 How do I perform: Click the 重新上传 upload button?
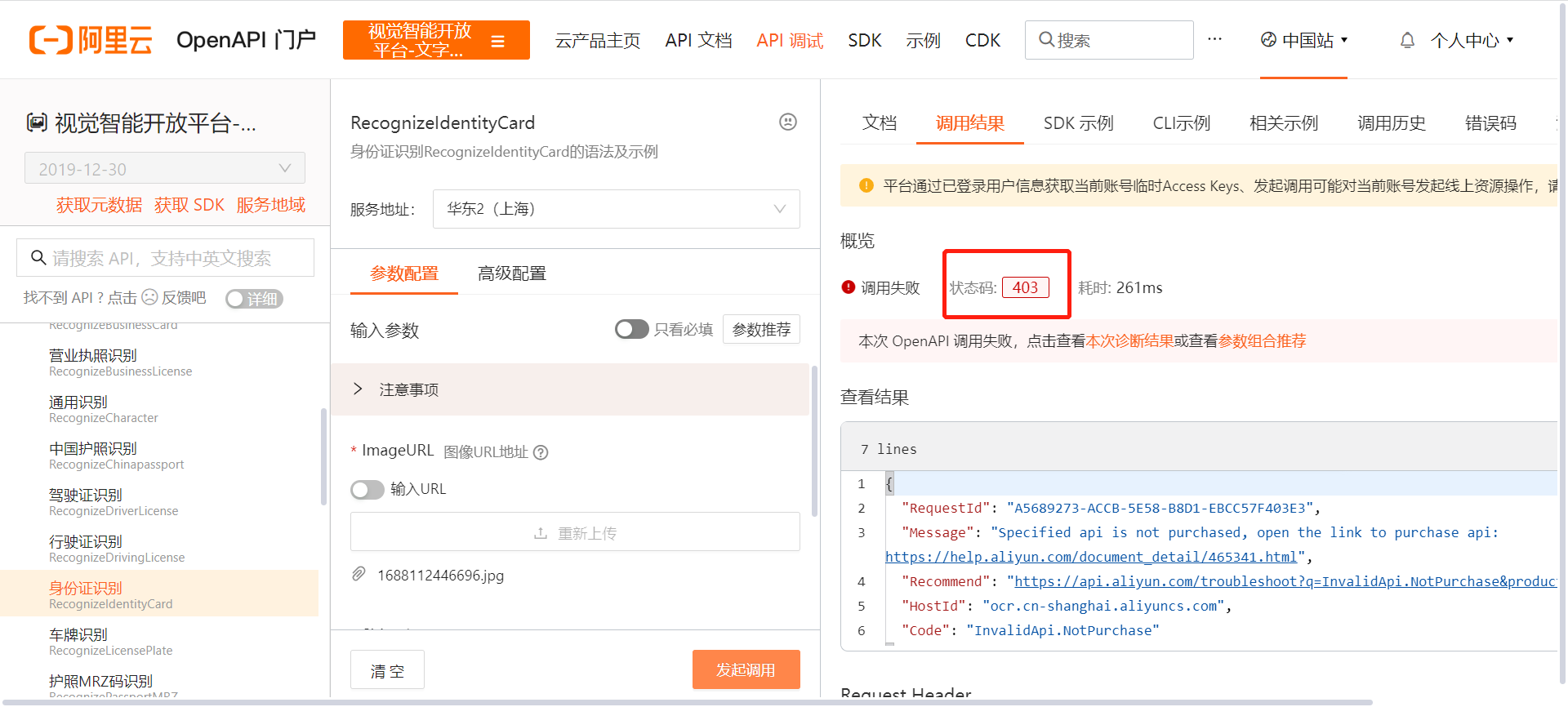coord(575,532)
